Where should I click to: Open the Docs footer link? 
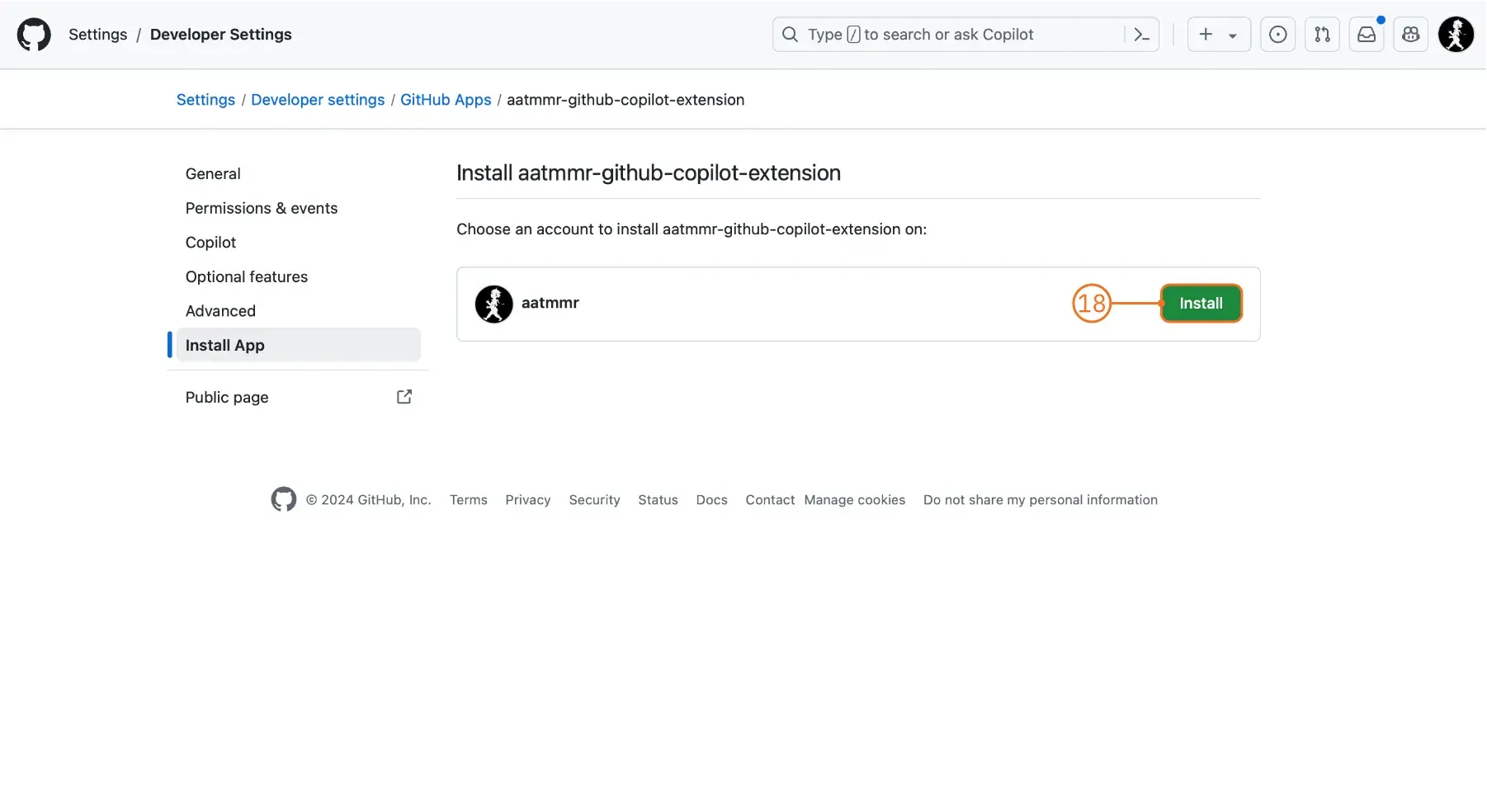(x=712, y=500)
